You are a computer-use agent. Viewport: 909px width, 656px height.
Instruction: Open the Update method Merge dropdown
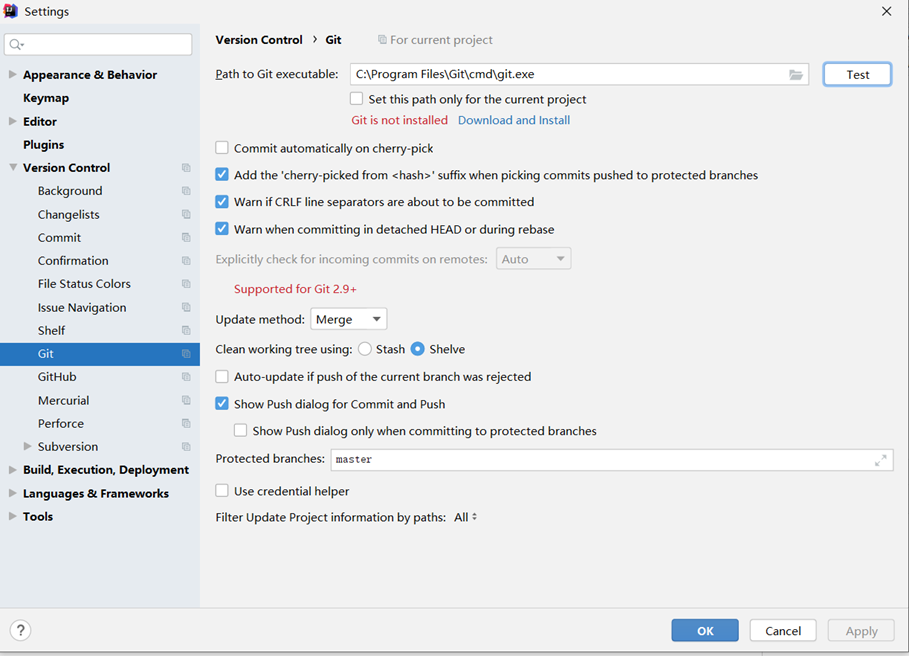pyautogui.click(x=348, y=319)
